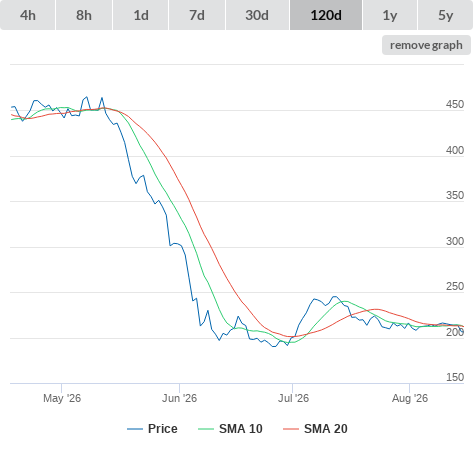This screenshot has width=474, height=455.
Task: Click the Aug '26 axis label
Action: coord(410,398)
